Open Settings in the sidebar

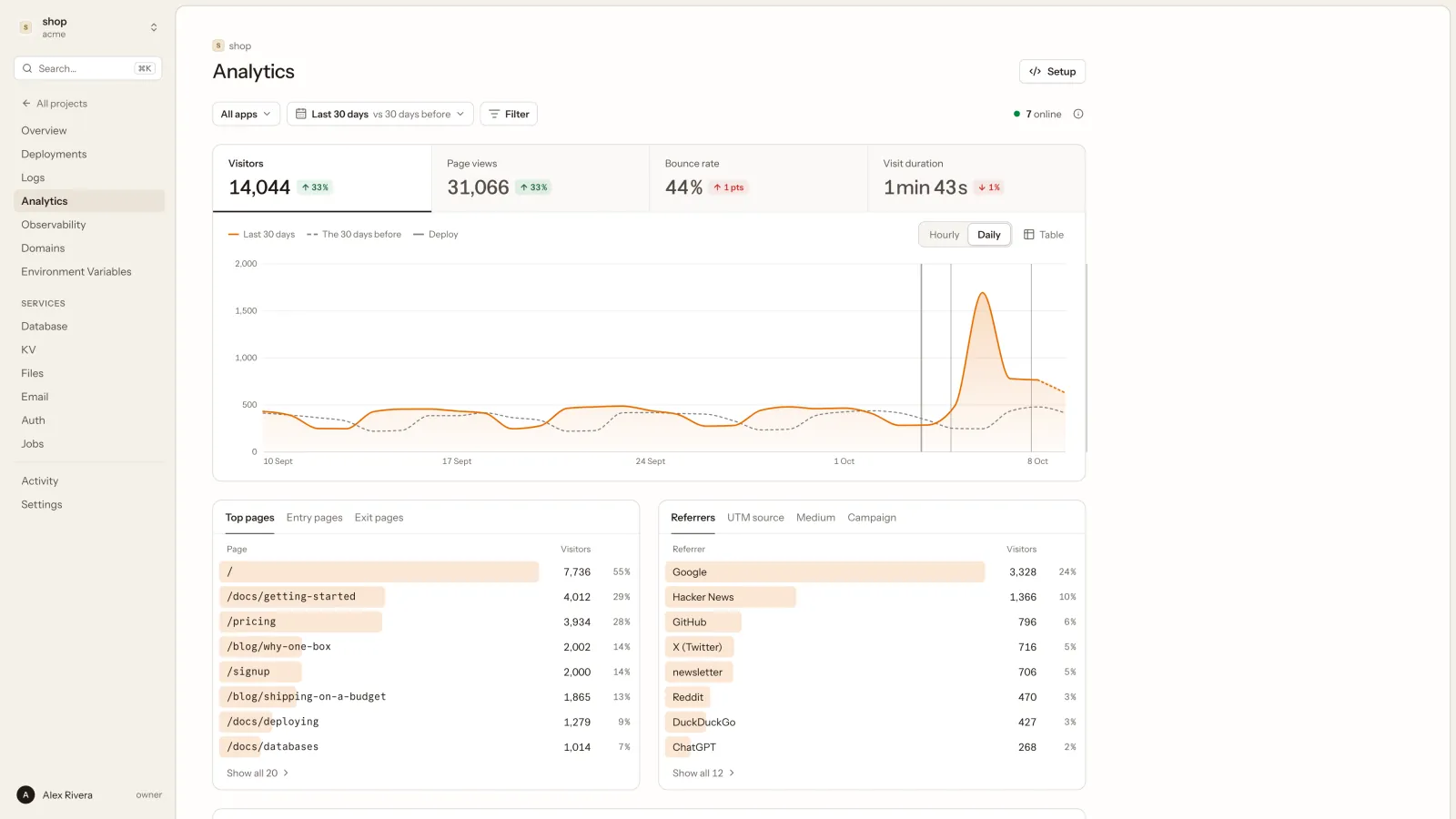click(x=89, y=505)
